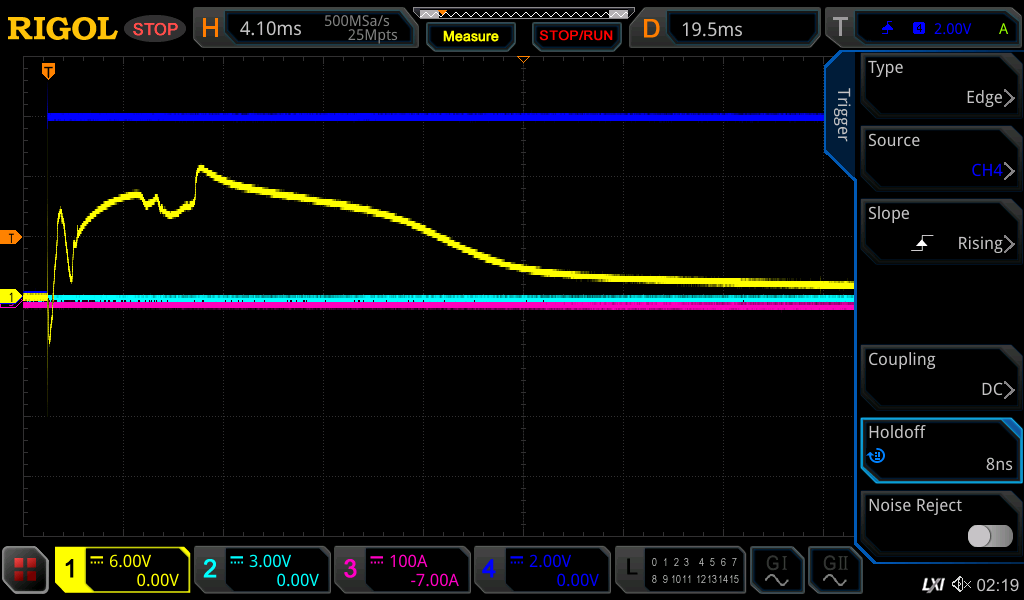Viewport: 1024px width, 600px height.
Task: Click the speaker sound icon
Action: (x=961, y=584)
